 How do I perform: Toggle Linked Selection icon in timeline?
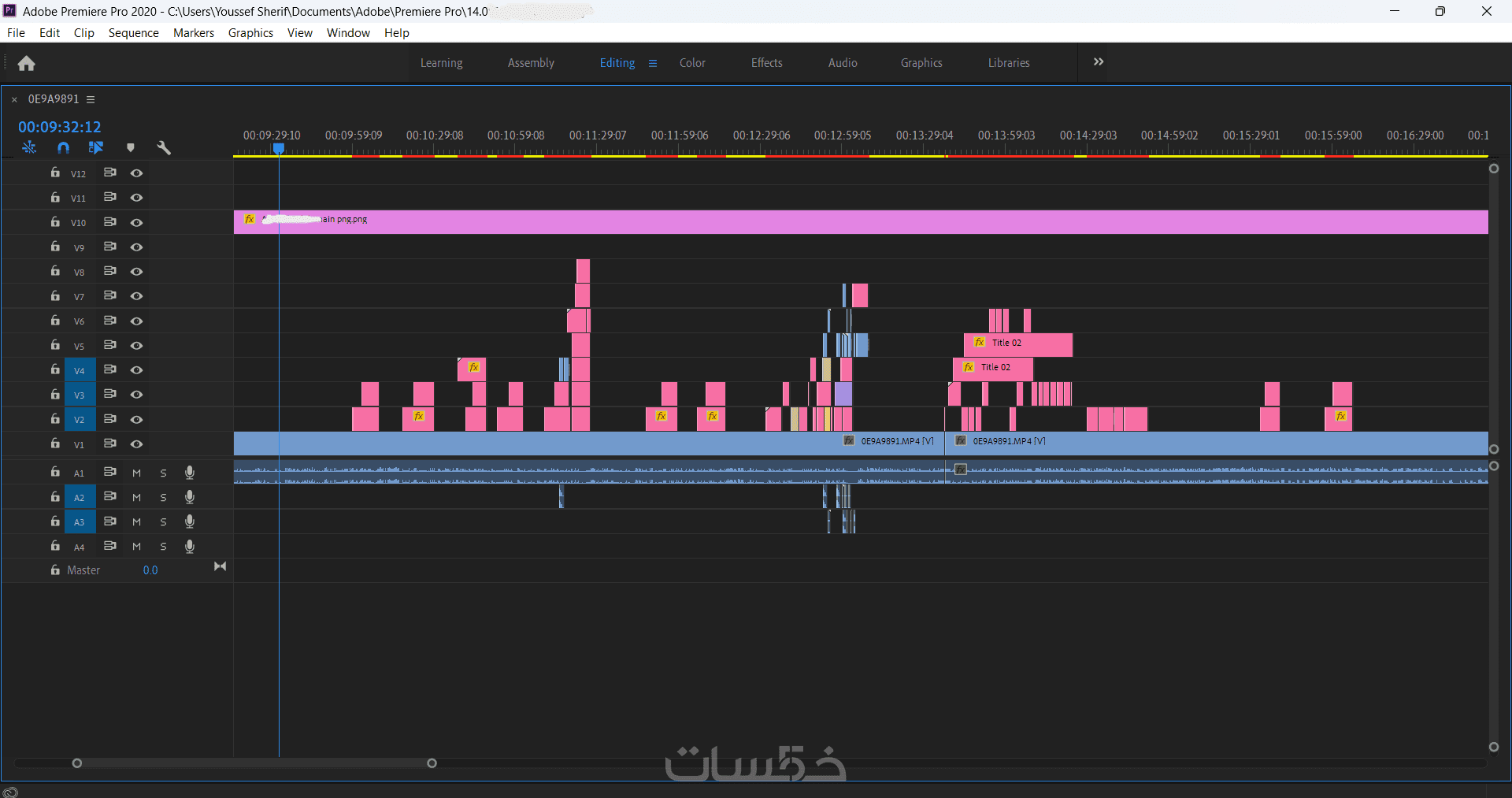tap(96, 147)
